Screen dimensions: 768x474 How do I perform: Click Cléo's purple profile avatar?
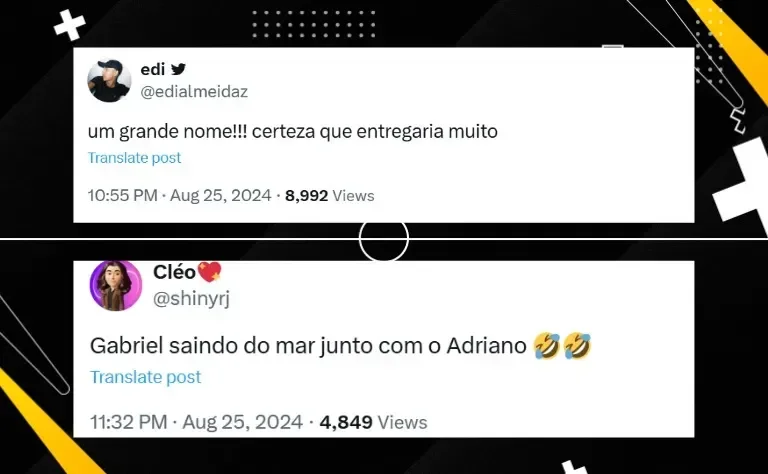click(x=116, y=286)
